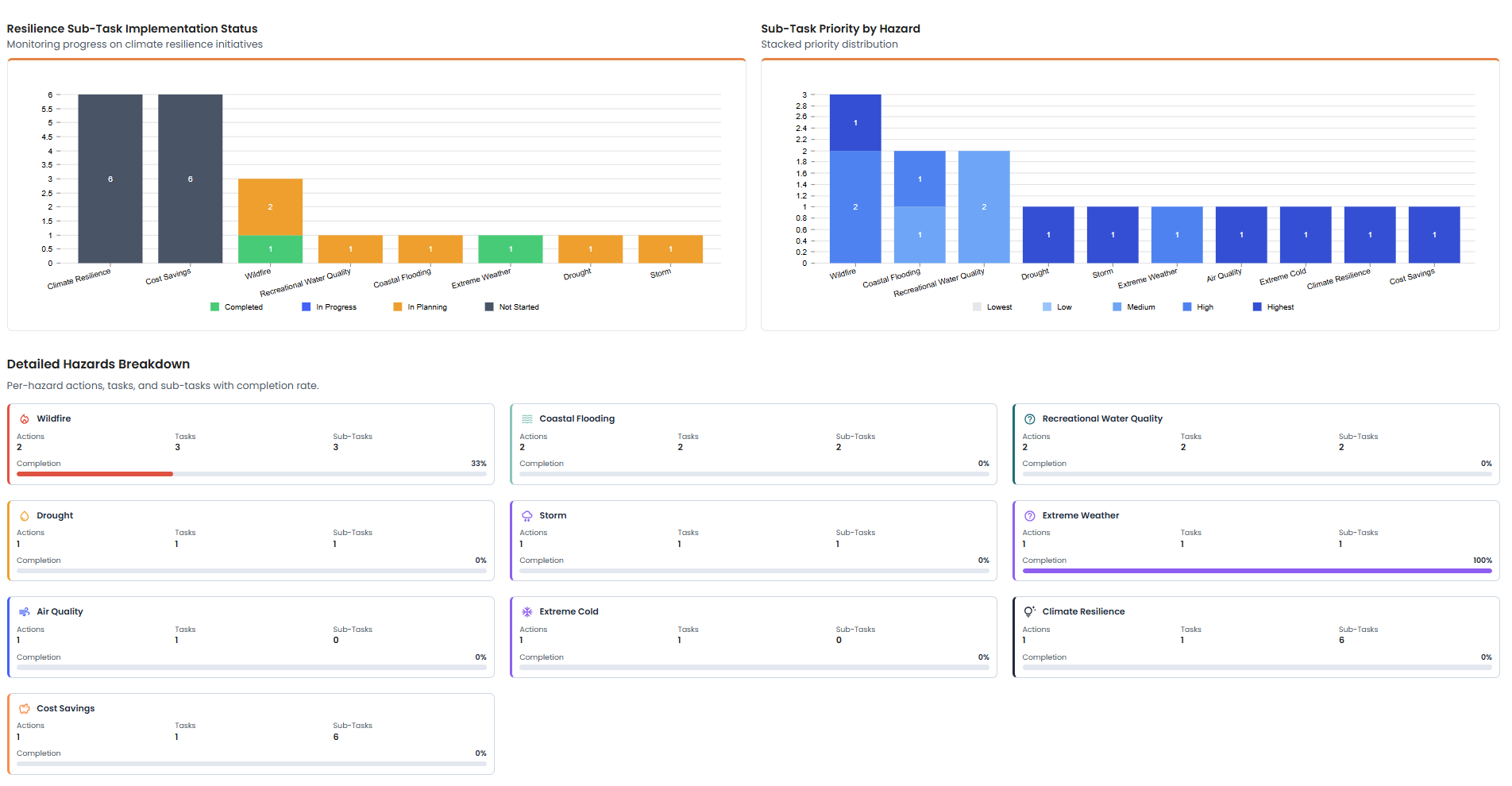Click the Recreational Water Quality question icon

1030,419
